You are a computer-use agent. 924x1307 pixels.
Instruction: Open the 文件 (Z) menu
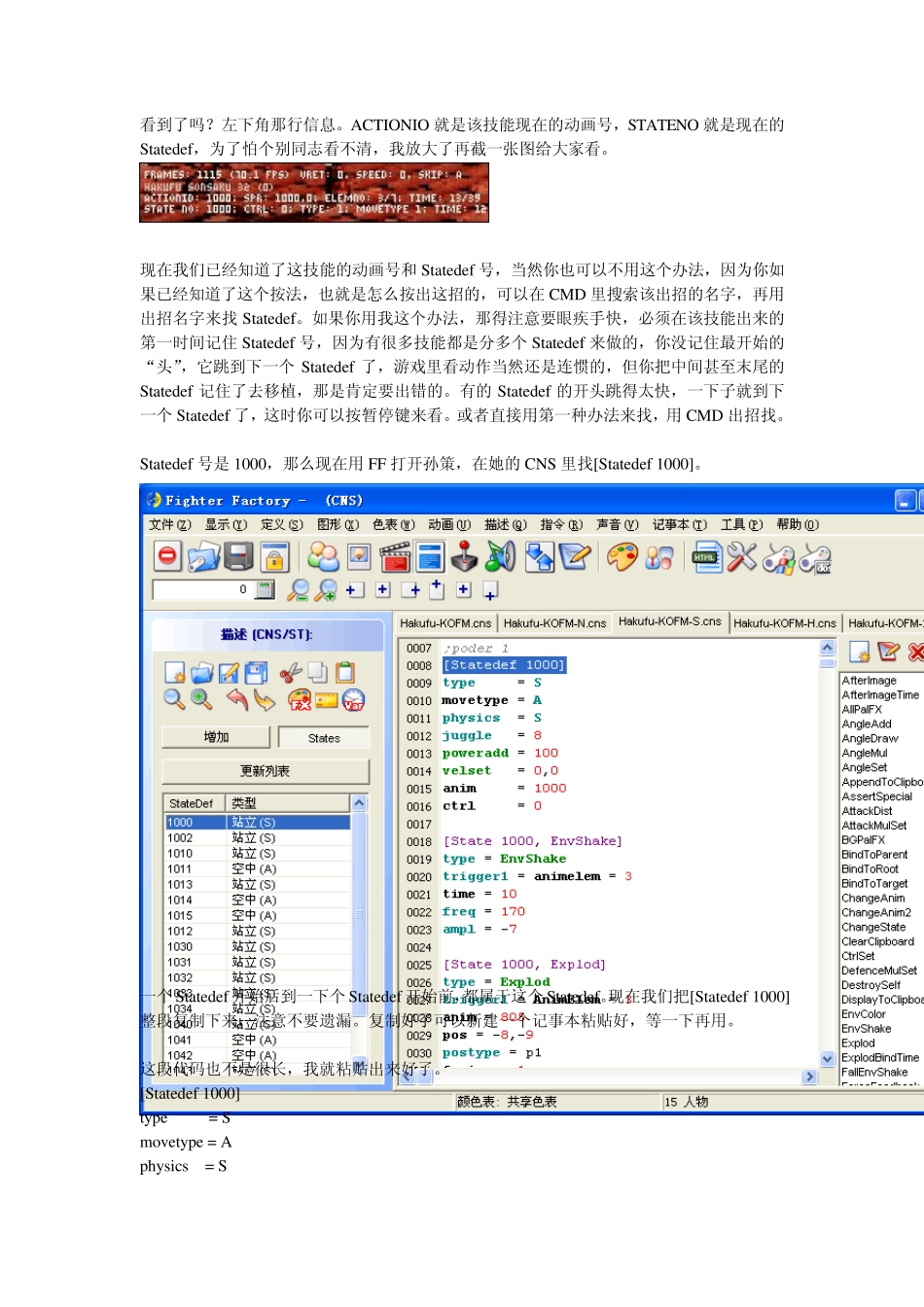coord(169,524)
